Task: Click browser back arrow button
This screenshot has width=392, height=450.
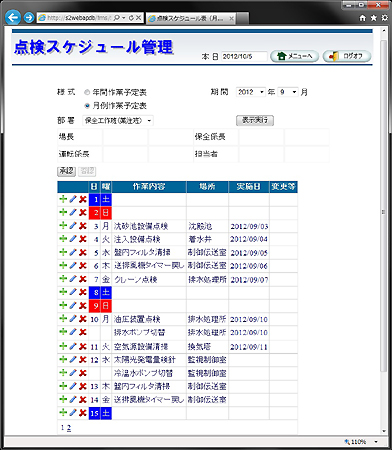Action: tap(13, 17)
